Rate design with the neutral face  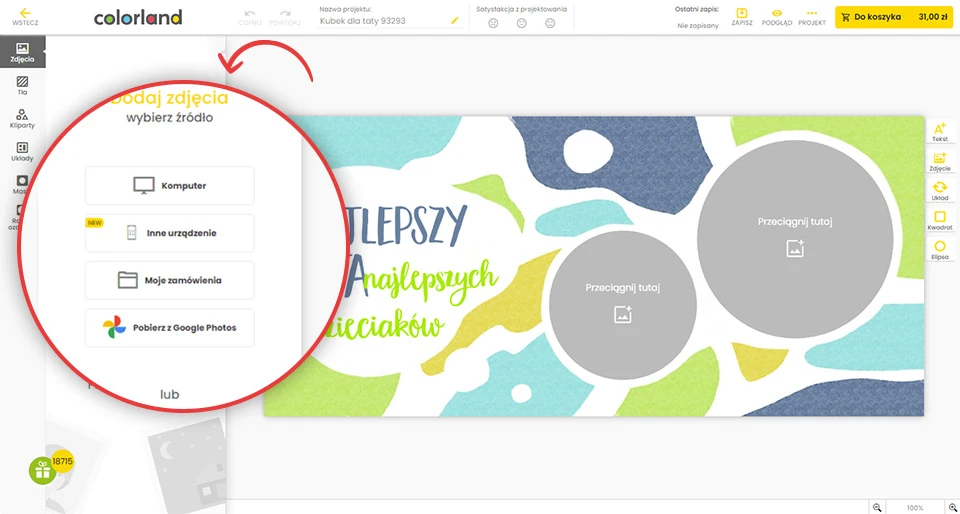click(521, 23)
